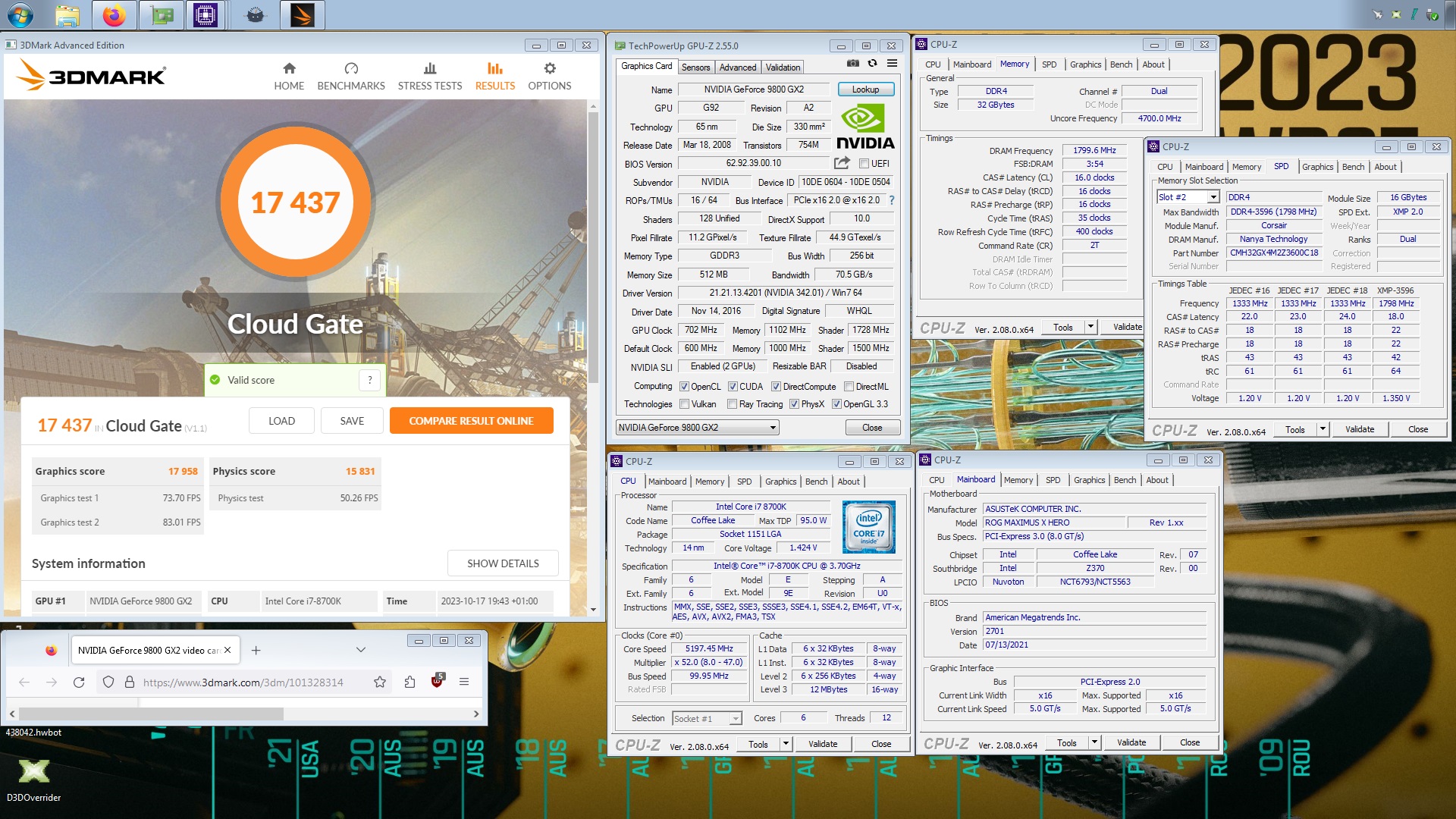Toggle the CUDA checkbox
This screenshot has height=819, width=1456.
pyautogui.click(x=733, y=387)
